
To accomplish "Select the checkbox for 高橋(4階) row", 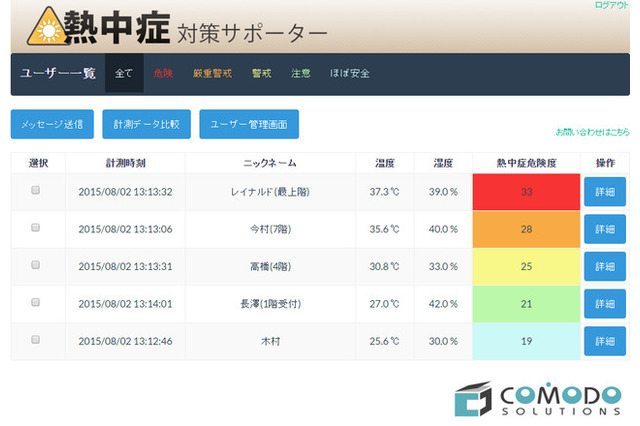I will tap(36, 265).
